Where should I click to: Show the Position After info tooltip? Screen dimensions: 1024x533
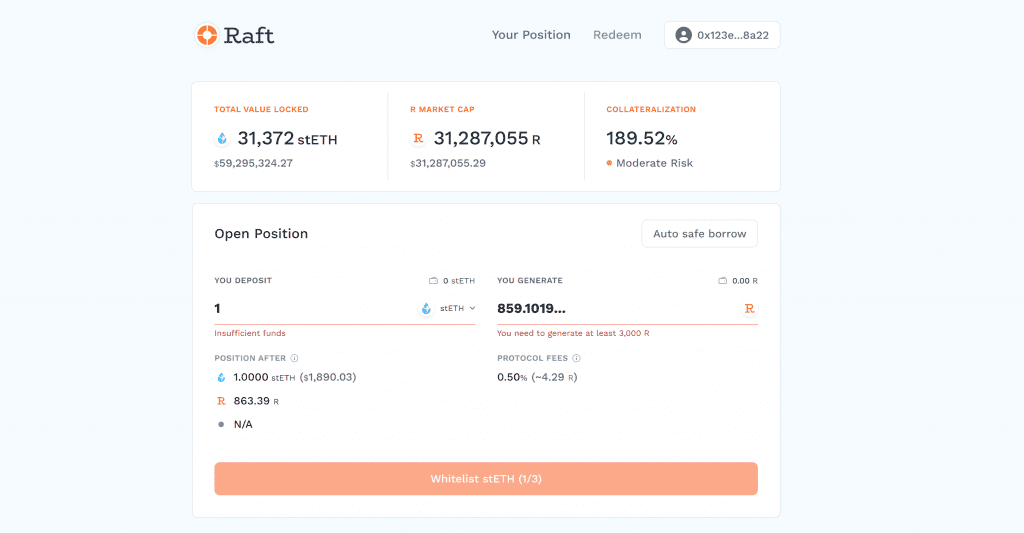295,358
